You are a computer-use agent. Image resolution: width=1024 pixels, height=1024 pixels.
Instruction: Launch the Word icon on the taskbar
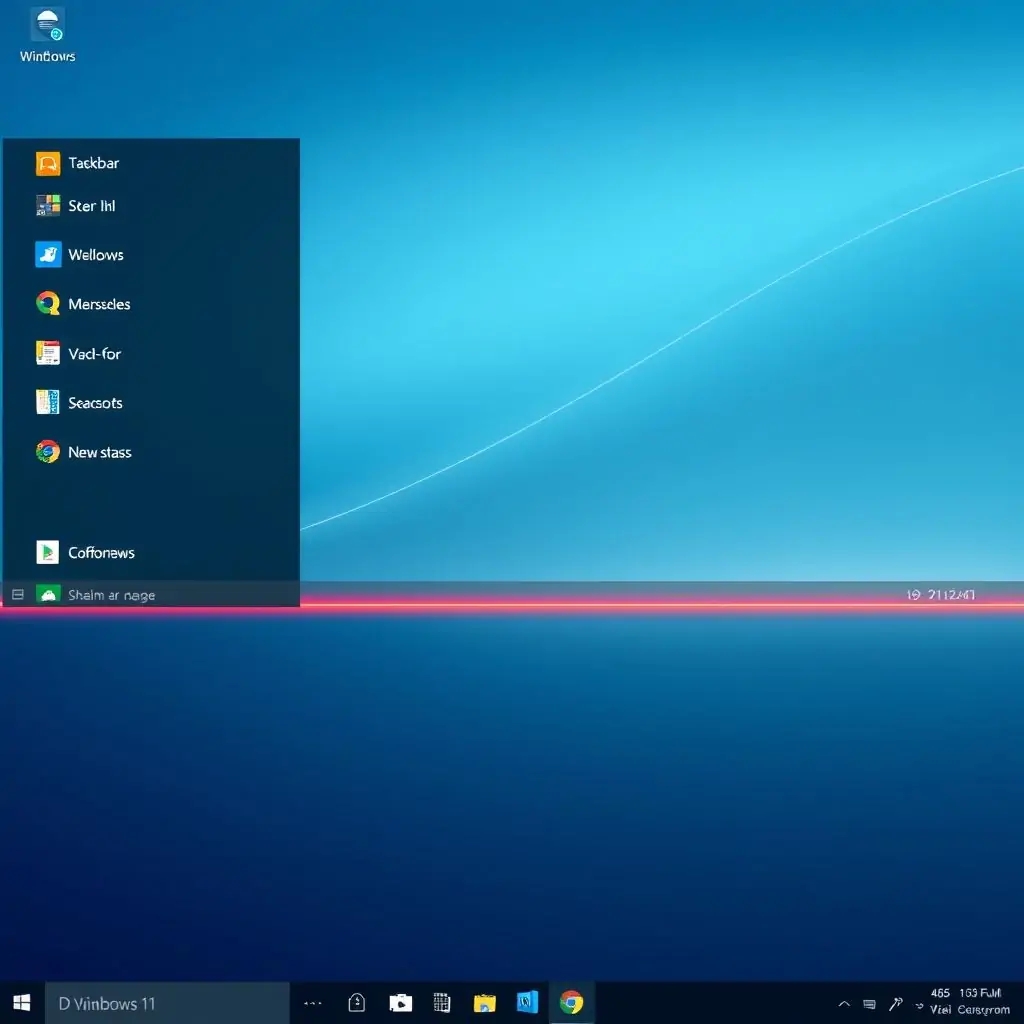pos(527,1002)
